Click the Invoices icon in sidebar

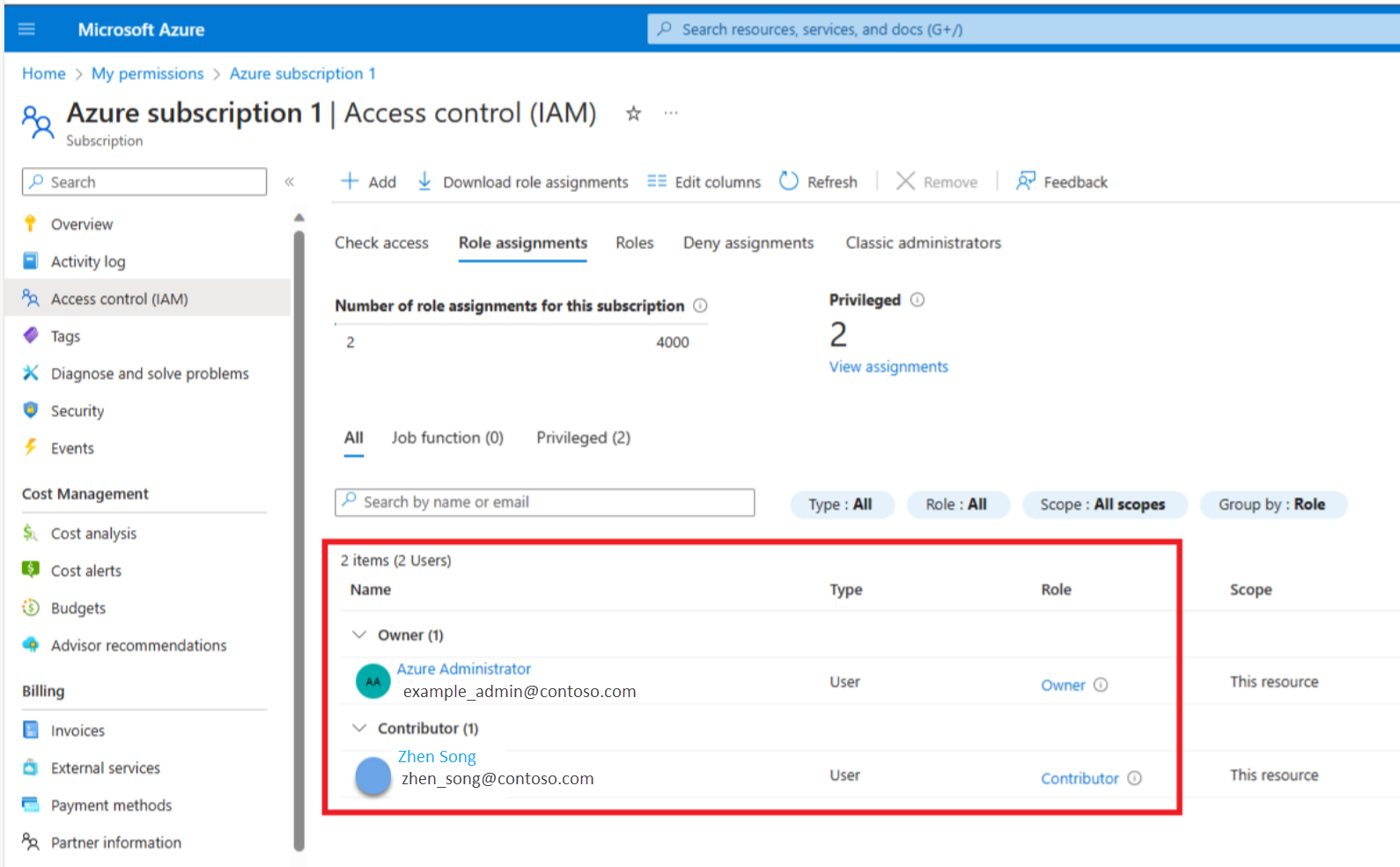pyautogui.click(x=31, y=730)
